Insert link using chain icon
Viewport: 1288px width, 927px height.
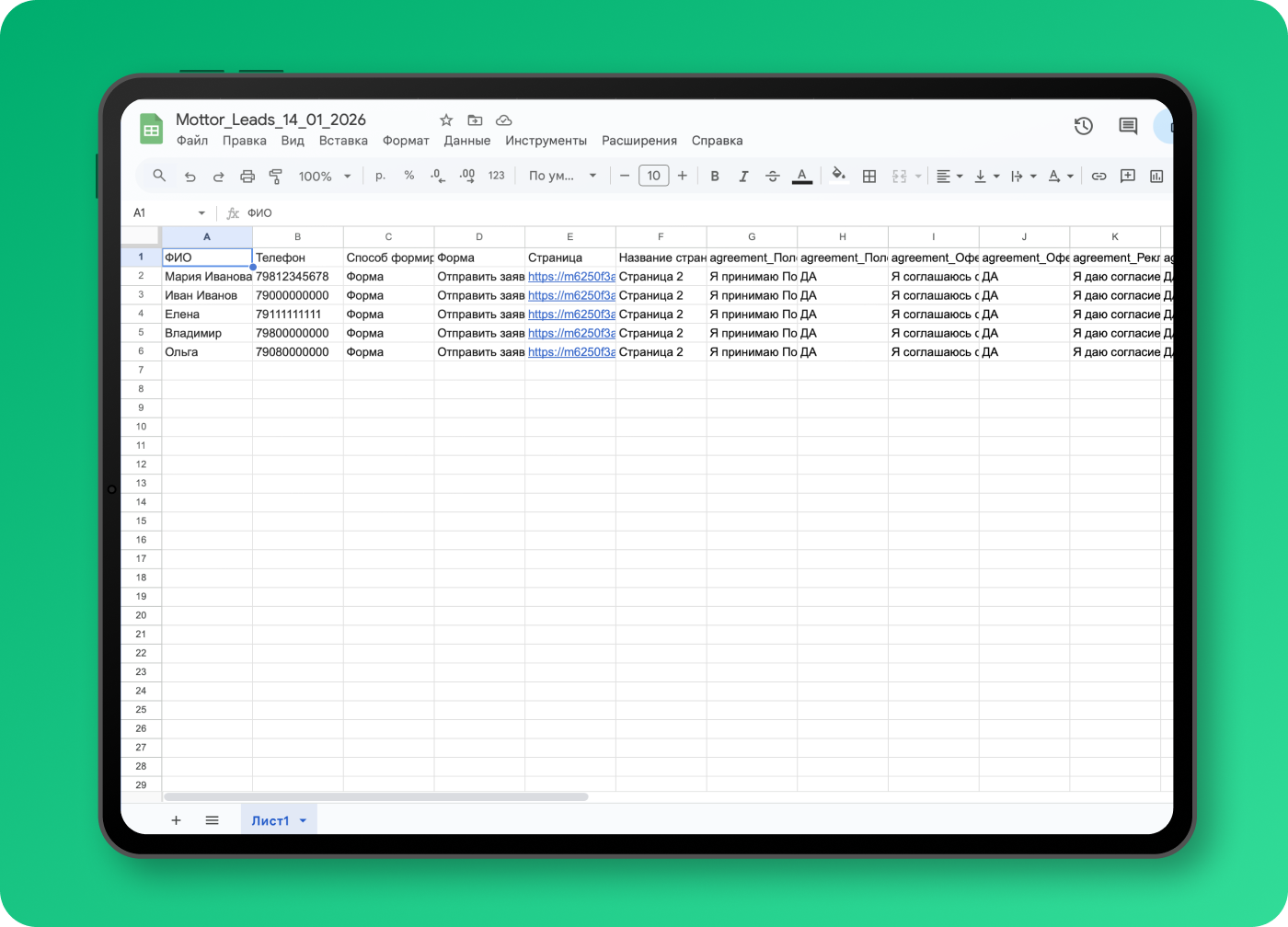(x=1098, y=177)
